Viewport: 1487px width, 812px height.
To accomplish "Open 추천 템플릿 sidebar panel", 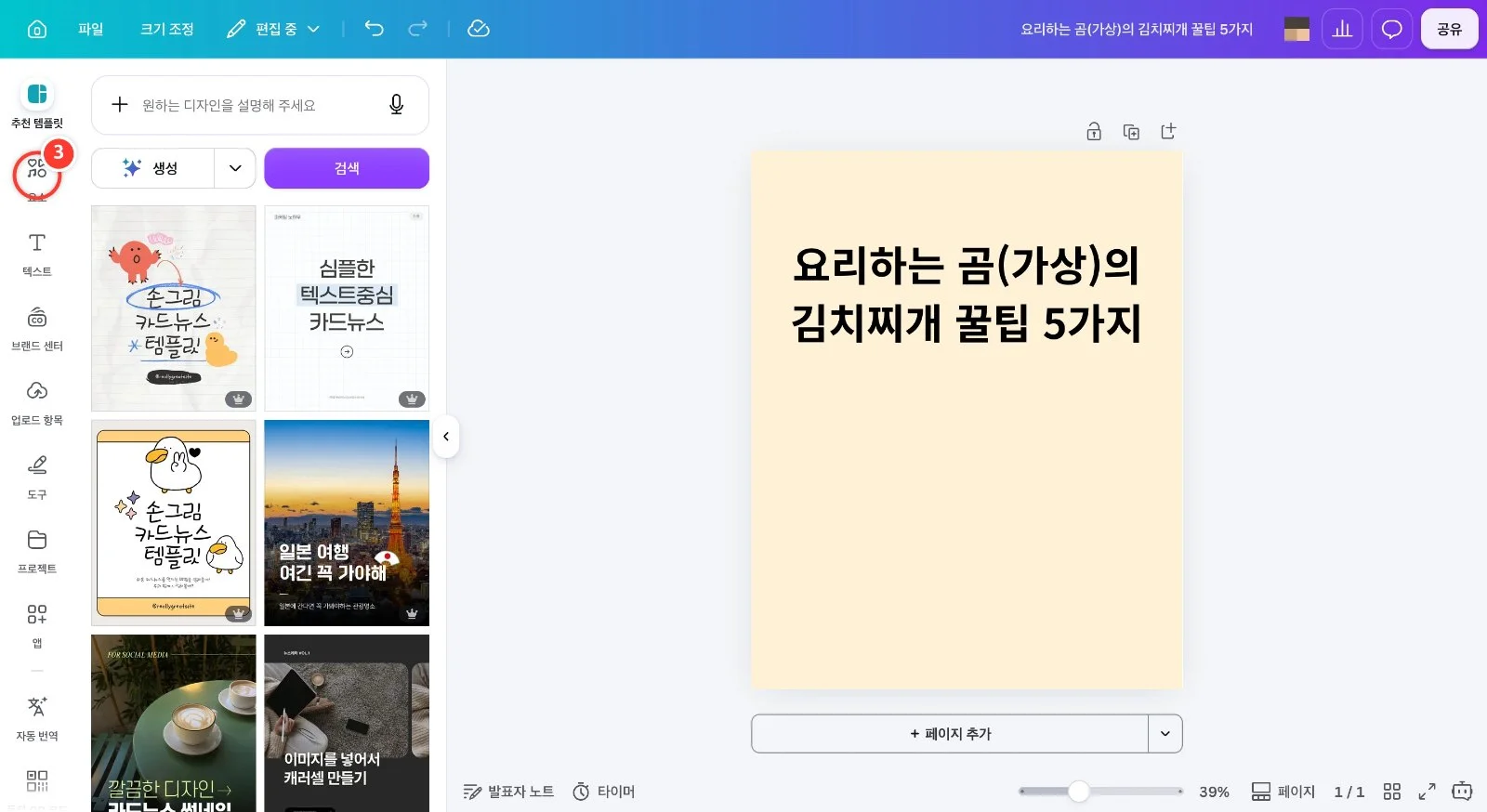I will [37, 104].
